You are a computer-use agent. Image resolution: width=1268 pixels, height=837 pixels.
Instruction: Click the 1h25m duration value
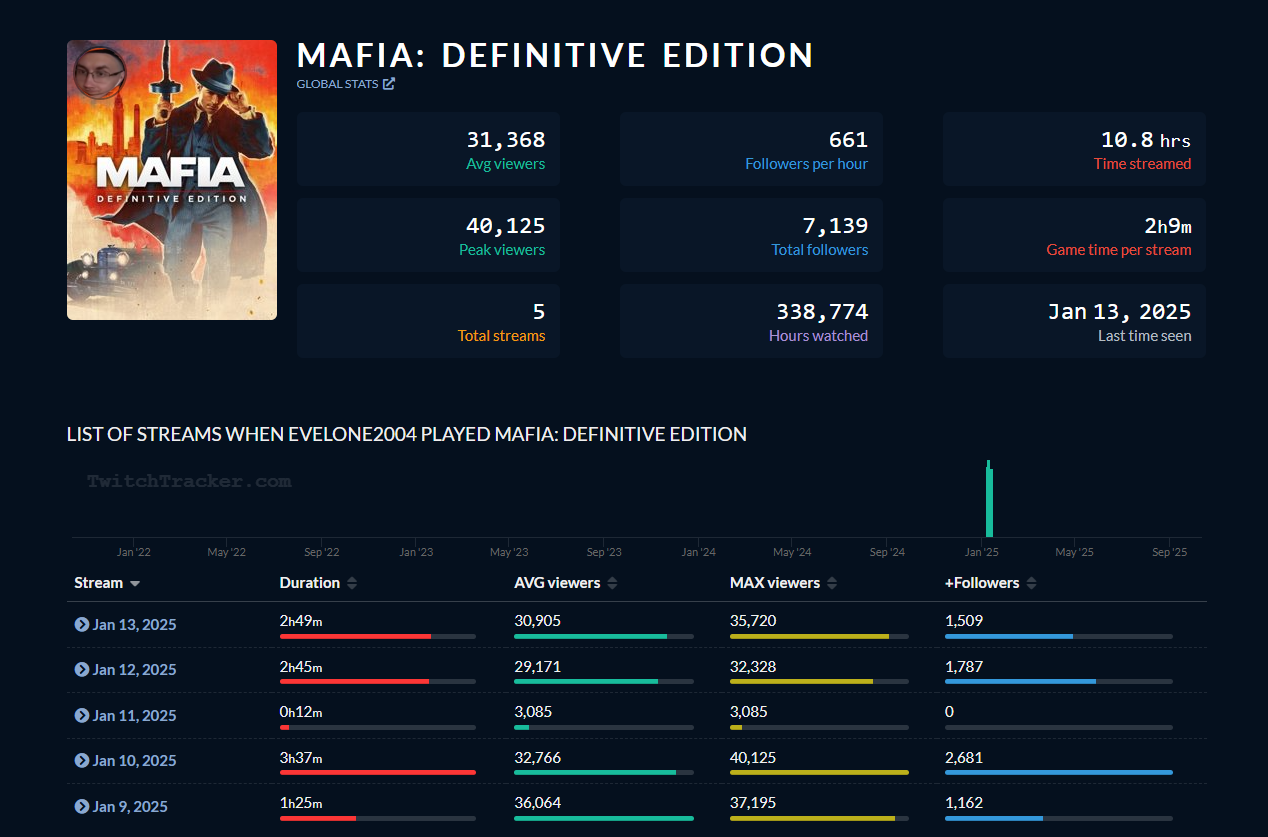click(301, 802)
